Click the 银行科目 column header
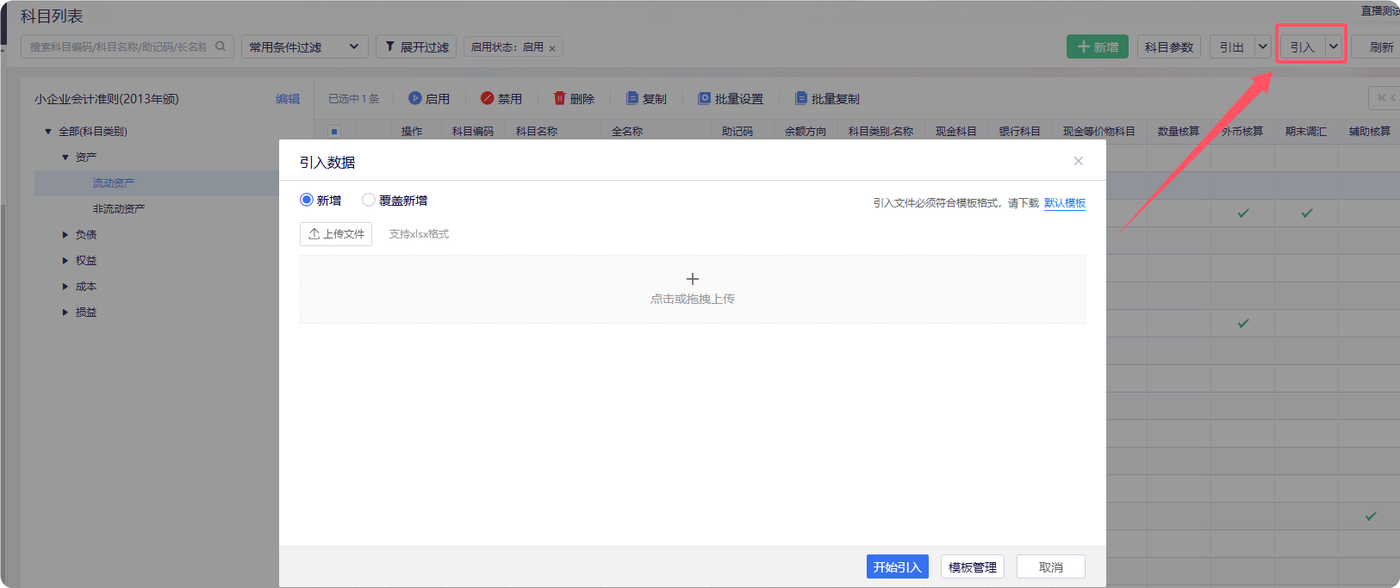1400x588 pixels. click(x=1019, y=131)
